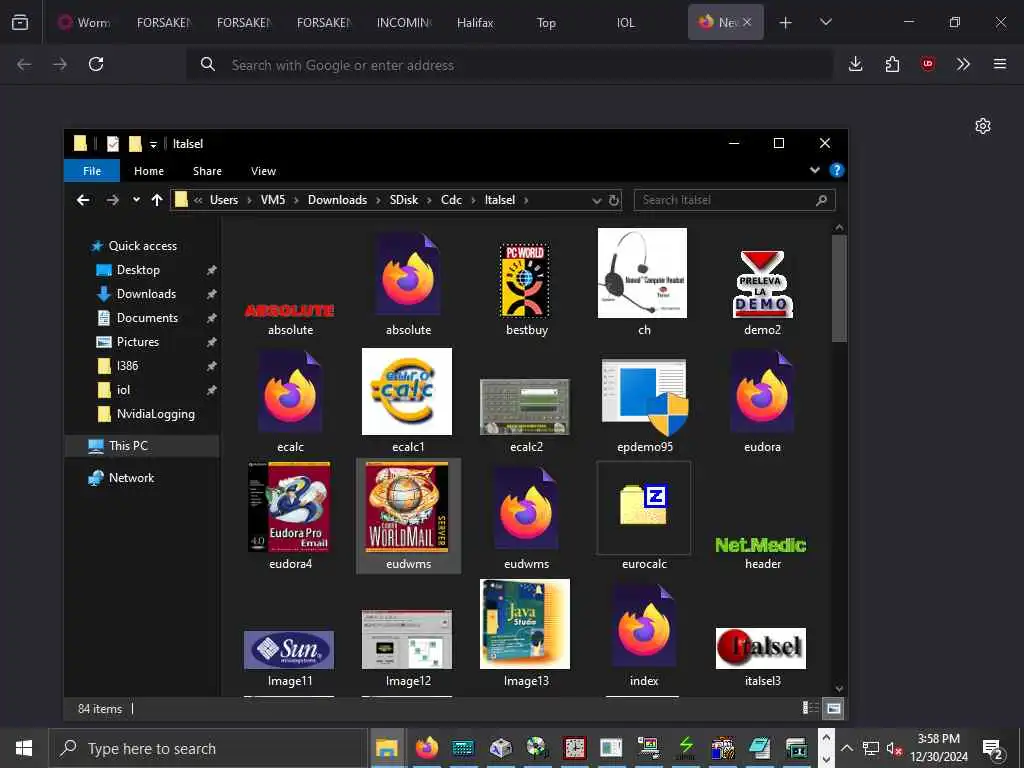This screenshot has width=1024, height=768.
Task: Go back in File Explorer
Action: pyautogui.click(x=83, y=200)
